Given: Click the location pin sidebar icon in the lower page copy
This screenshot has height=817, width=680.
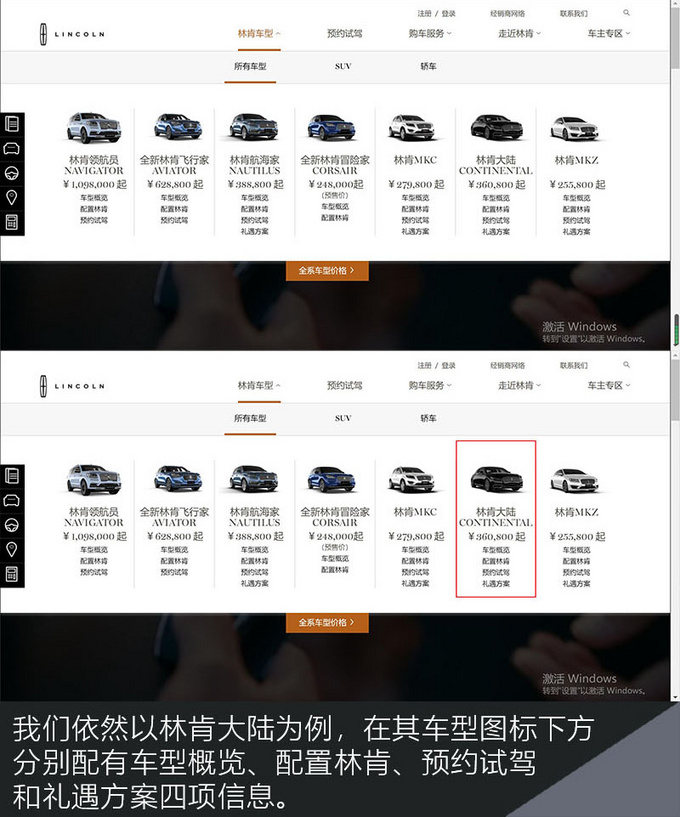Looking at the screenshot, I should (11, 549).
